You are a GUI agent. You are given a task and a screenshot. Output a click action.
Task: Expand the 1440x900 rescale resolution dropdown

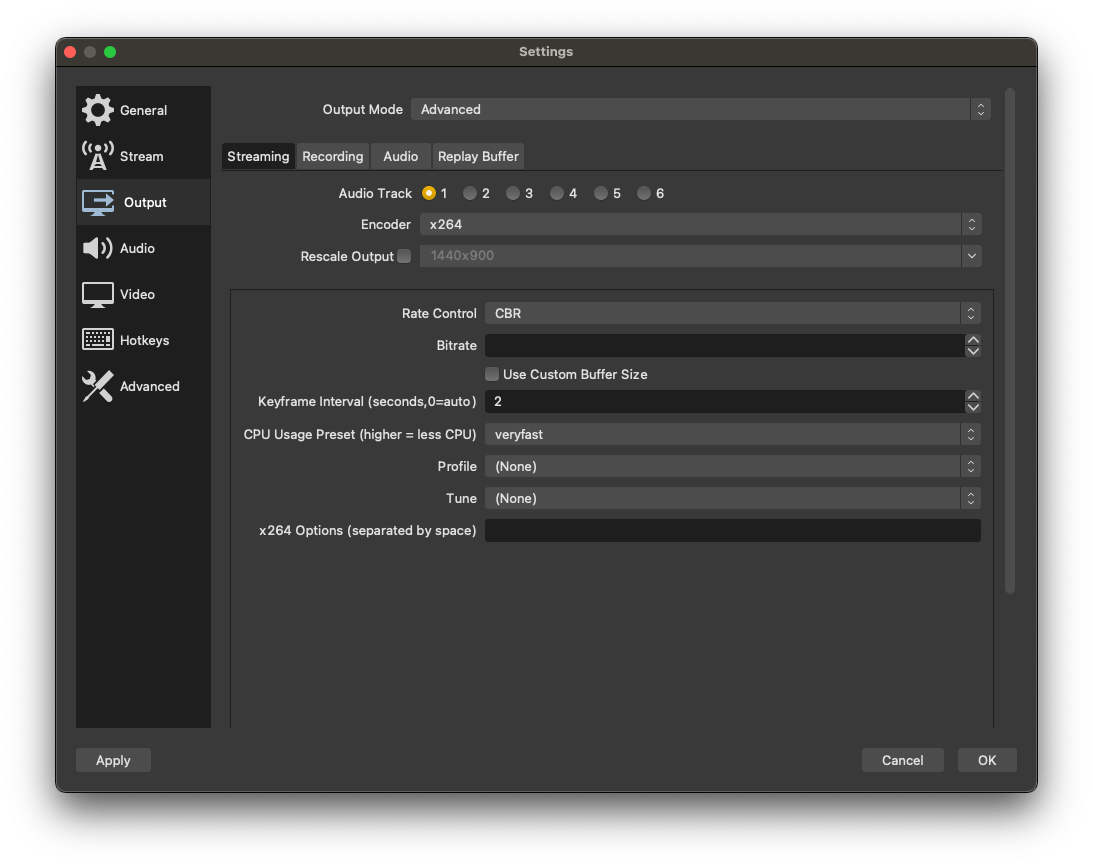click(x=701, y=256)
